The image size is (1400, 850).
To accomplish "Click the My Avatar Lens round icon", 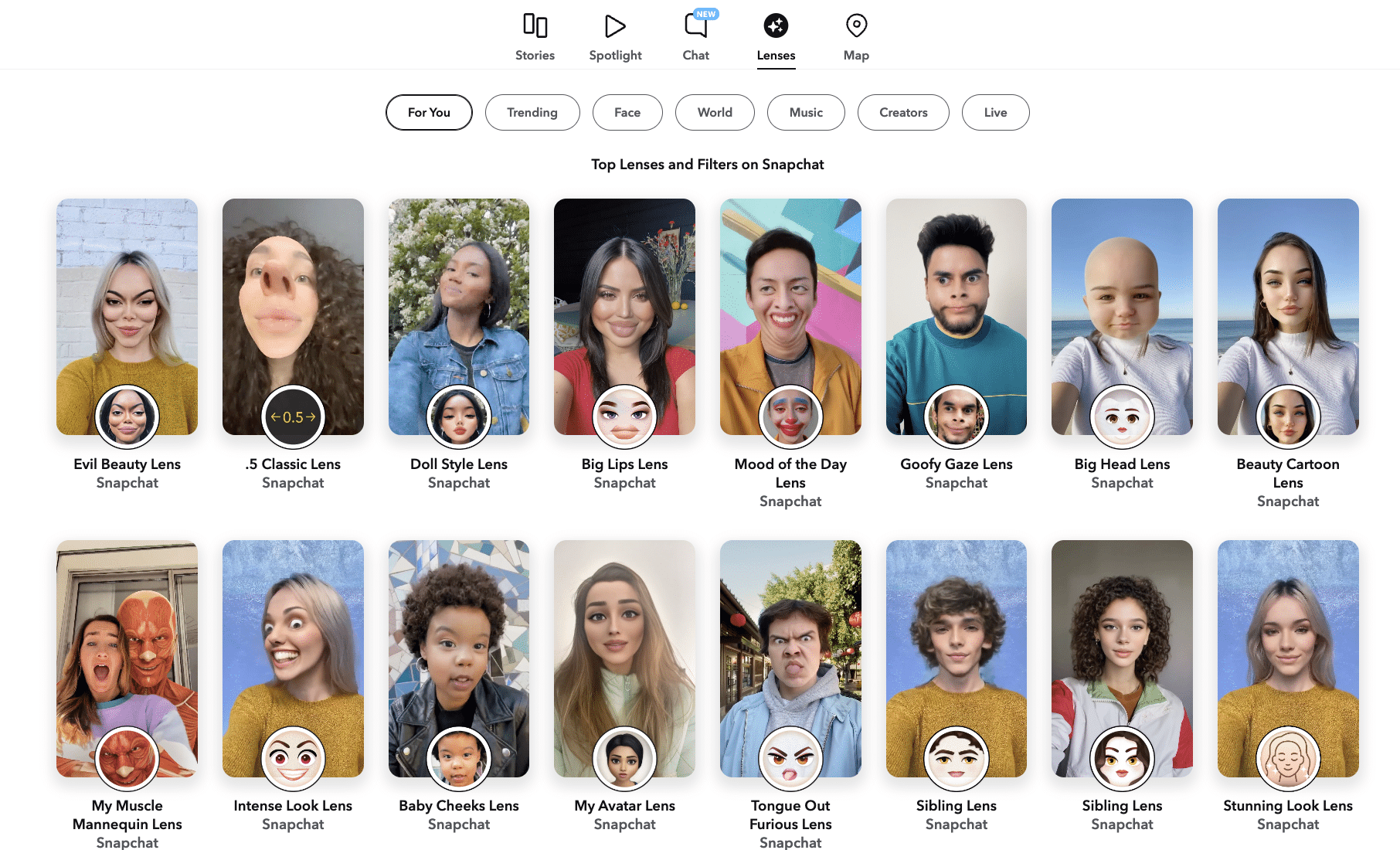I will (624, 759).
